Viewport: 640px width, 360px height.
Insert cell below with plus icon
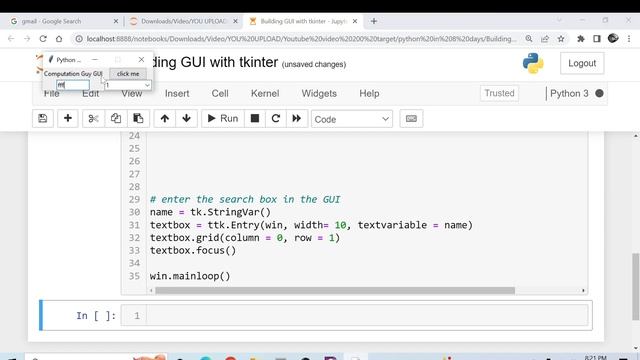[x=68, y=118]
